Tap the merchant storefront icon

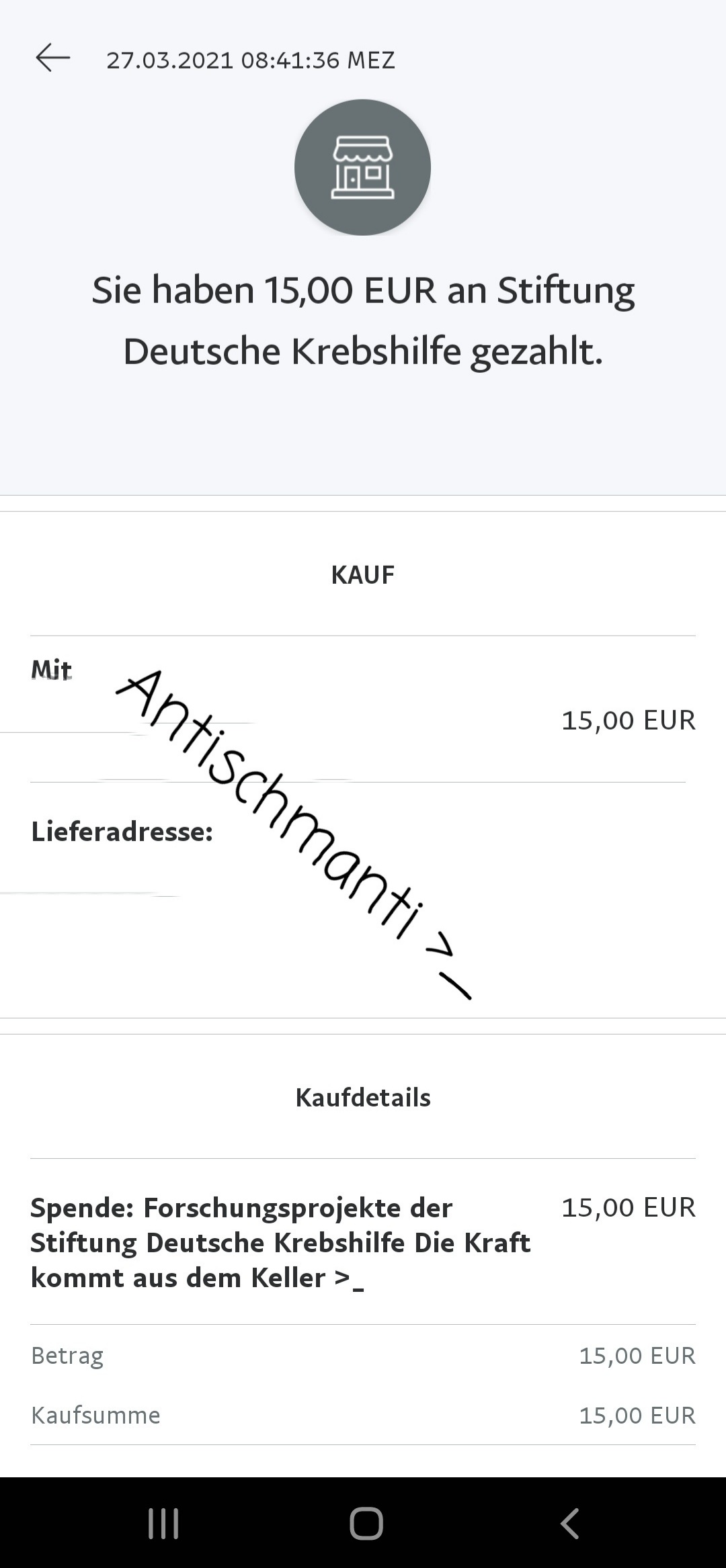[362, 167]
